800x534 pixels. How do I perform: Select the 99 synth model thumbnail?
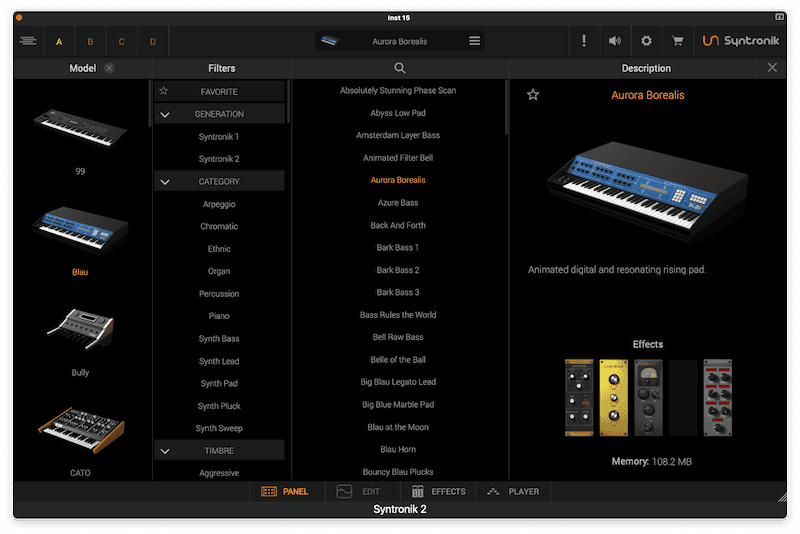80,128
